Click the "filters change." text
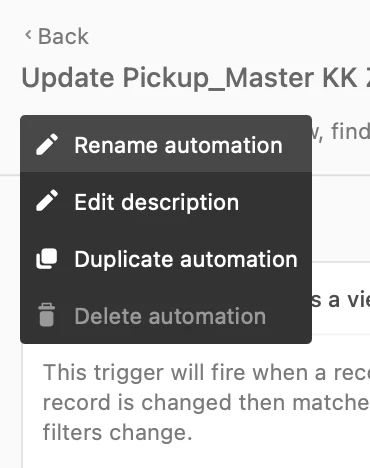The image size is (370, 468). point(118,432)
